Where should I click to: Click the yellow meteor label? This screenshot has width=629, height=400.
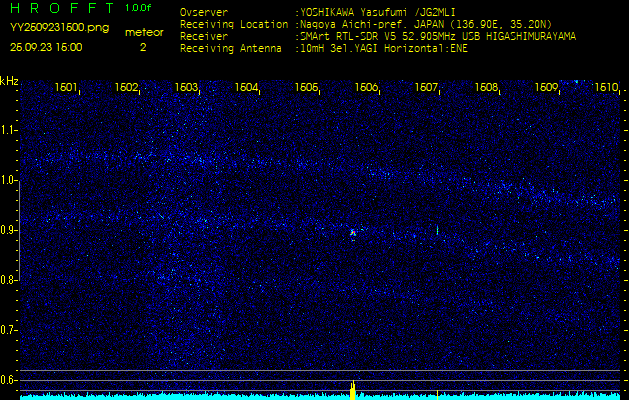(142, 32)
